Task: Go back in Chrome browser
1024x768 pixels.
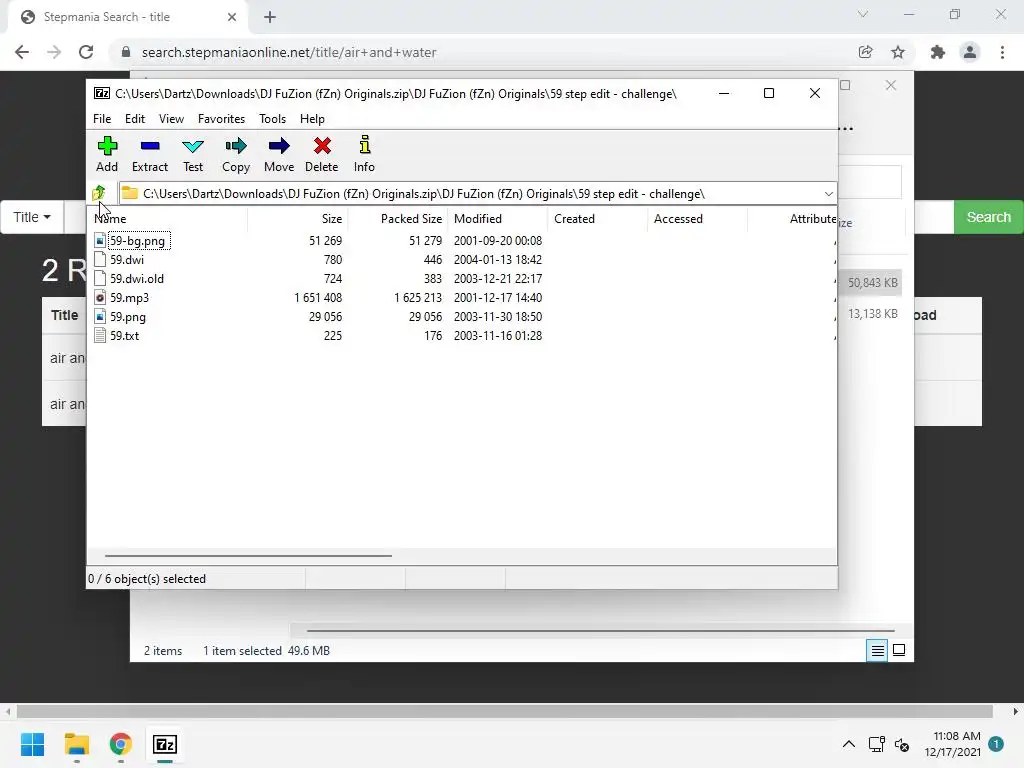Action: [22, 52]
